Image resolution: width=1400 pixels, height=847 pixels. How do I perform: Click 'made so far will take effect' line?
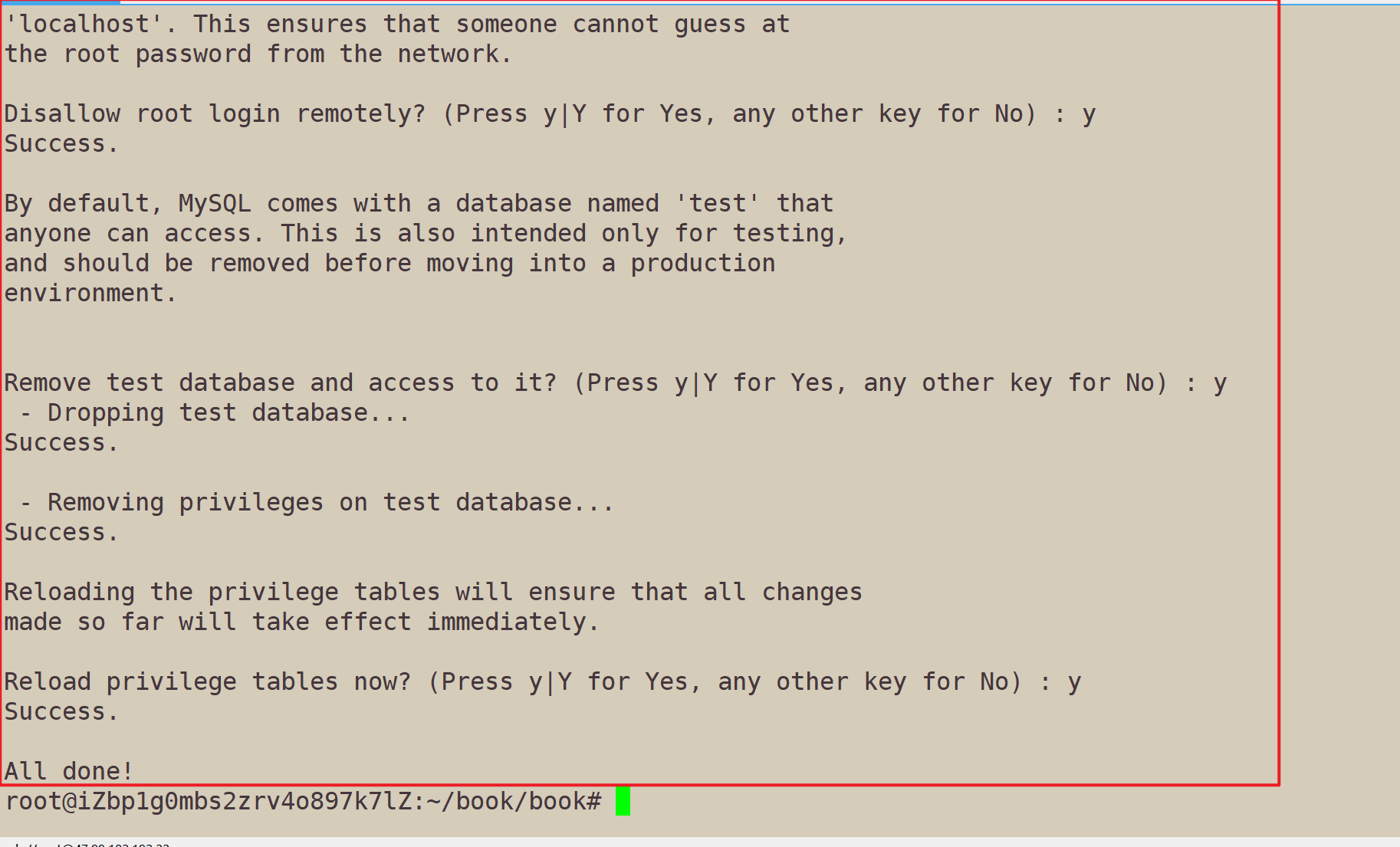pos(301,622)
